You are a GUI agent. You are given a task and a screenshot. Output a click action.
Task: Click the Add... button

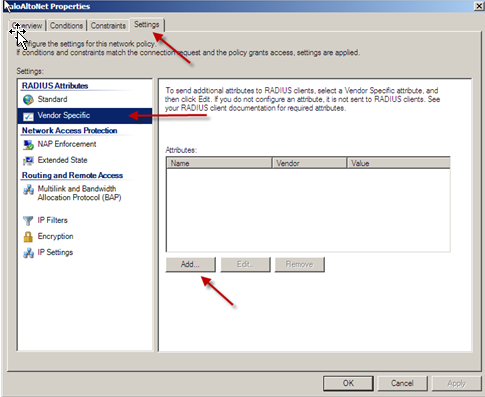coord(190,265)
